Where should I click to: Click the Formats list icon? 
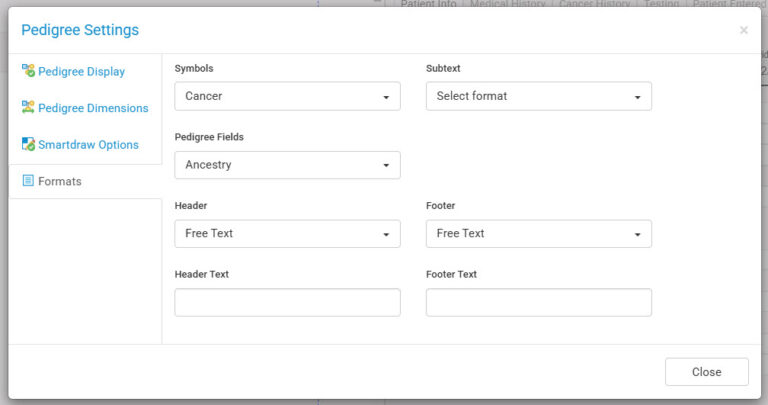[28, 181]
